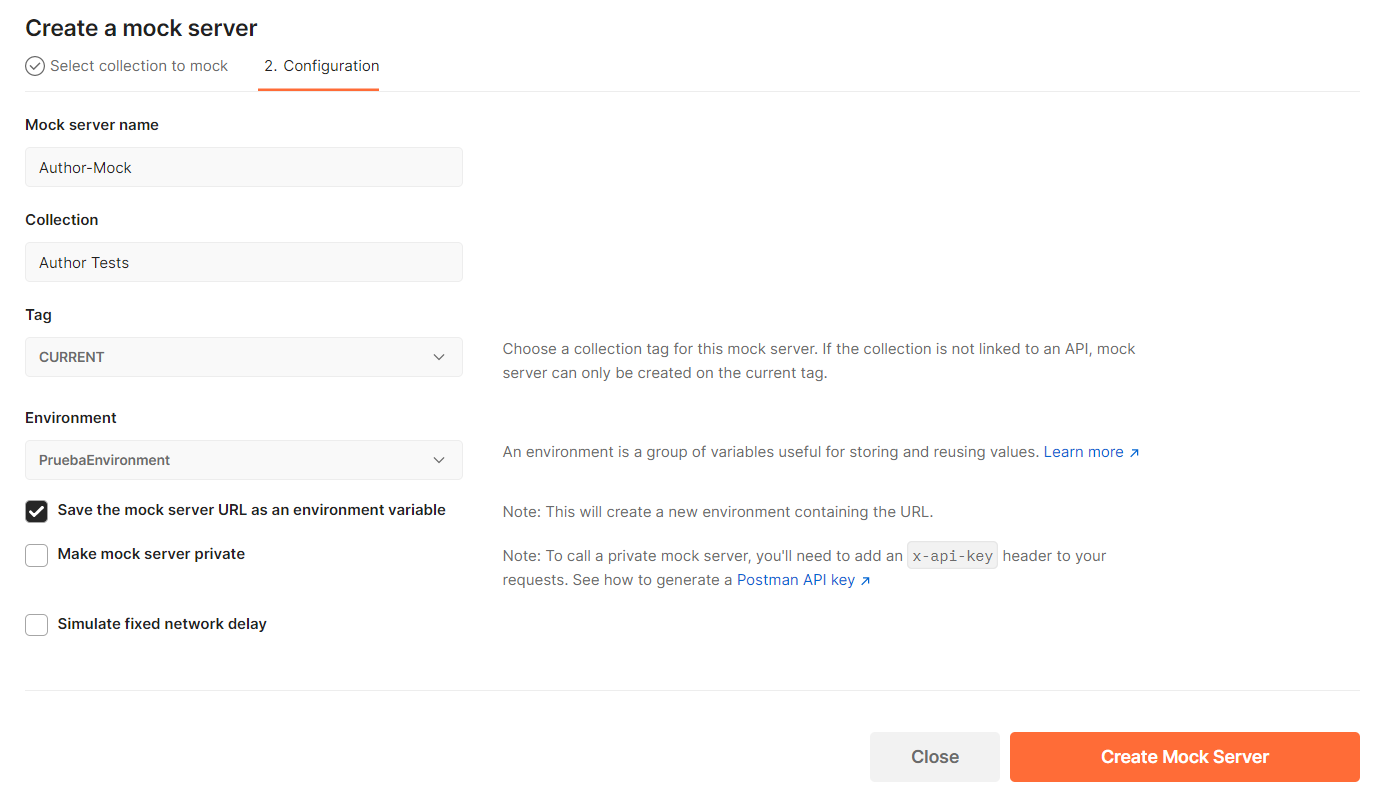Uncheck Save the mock server URL checkbox
The height and width of the screenshot is (799, 1376).
tap(37, 511)
